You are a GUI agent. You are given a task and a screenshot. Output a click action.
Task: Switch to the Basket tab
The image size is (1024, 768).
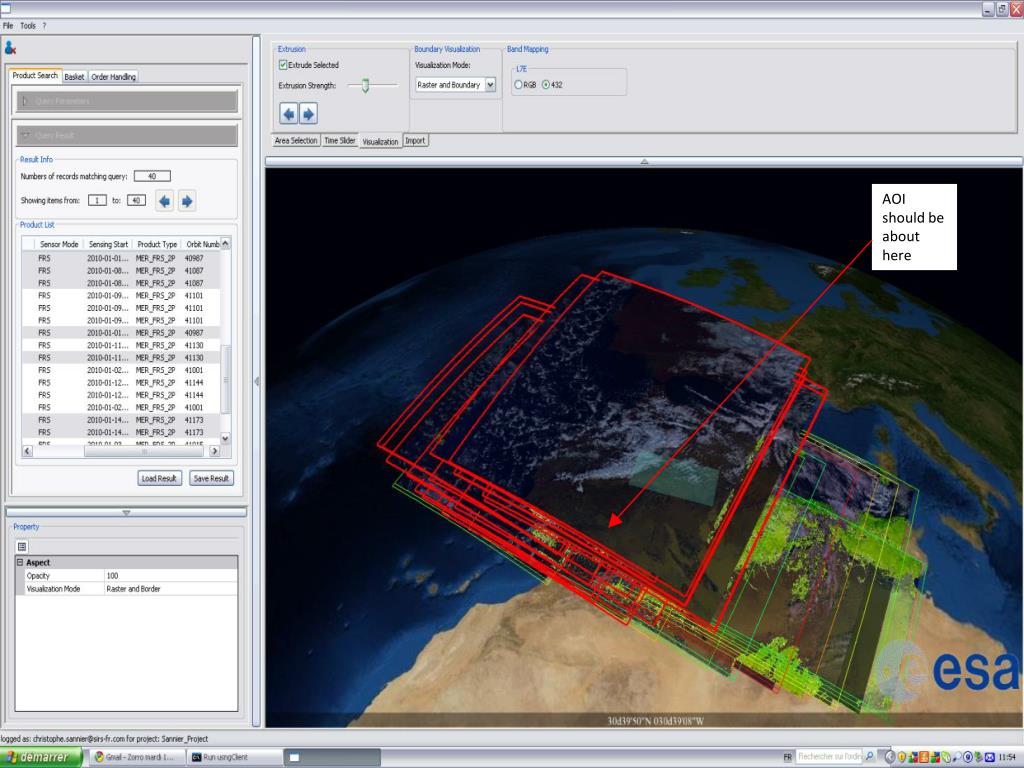(x=74, y=76)
